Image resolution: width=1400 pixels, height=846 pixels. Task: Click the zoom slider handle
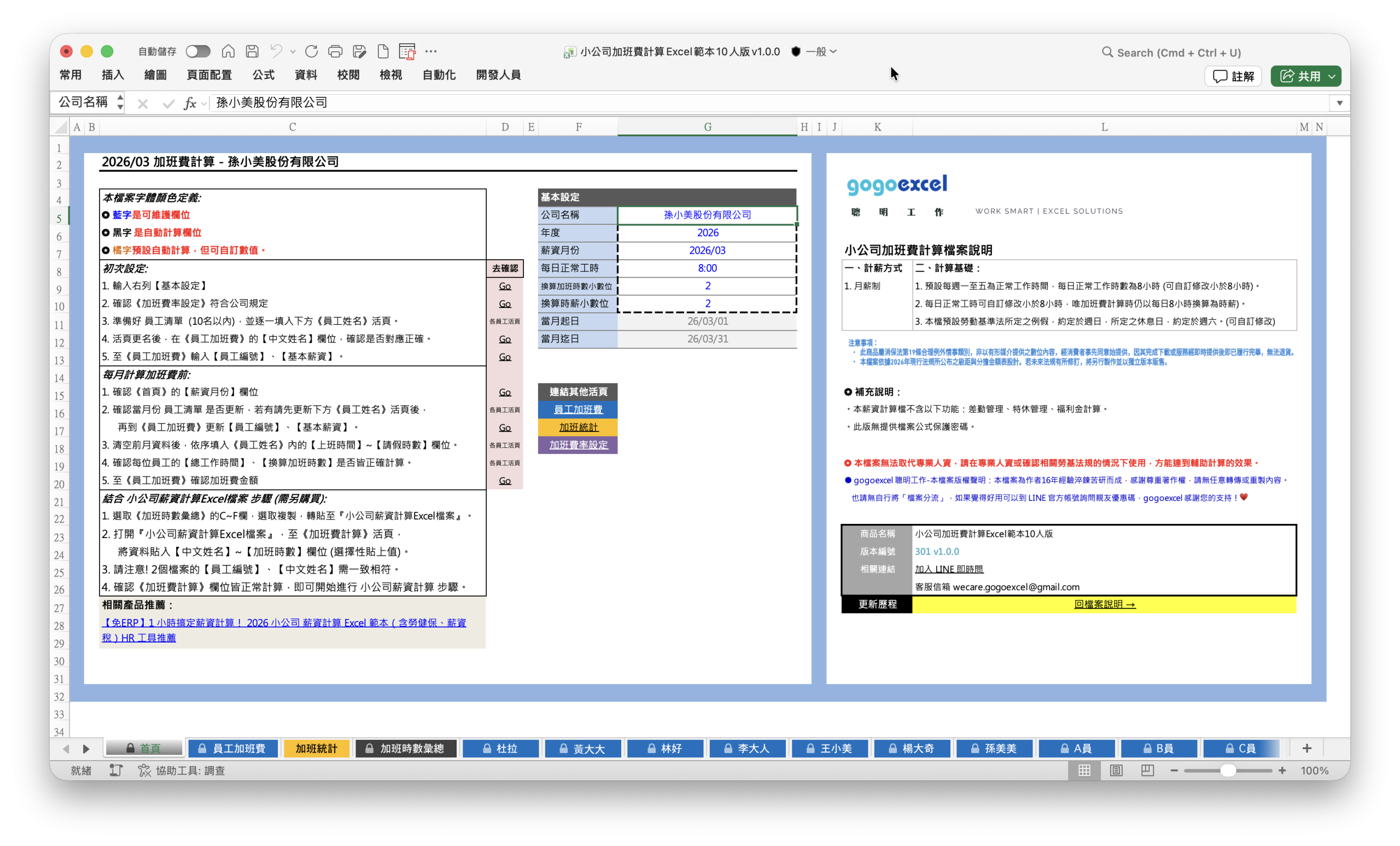click(1228, 771)
